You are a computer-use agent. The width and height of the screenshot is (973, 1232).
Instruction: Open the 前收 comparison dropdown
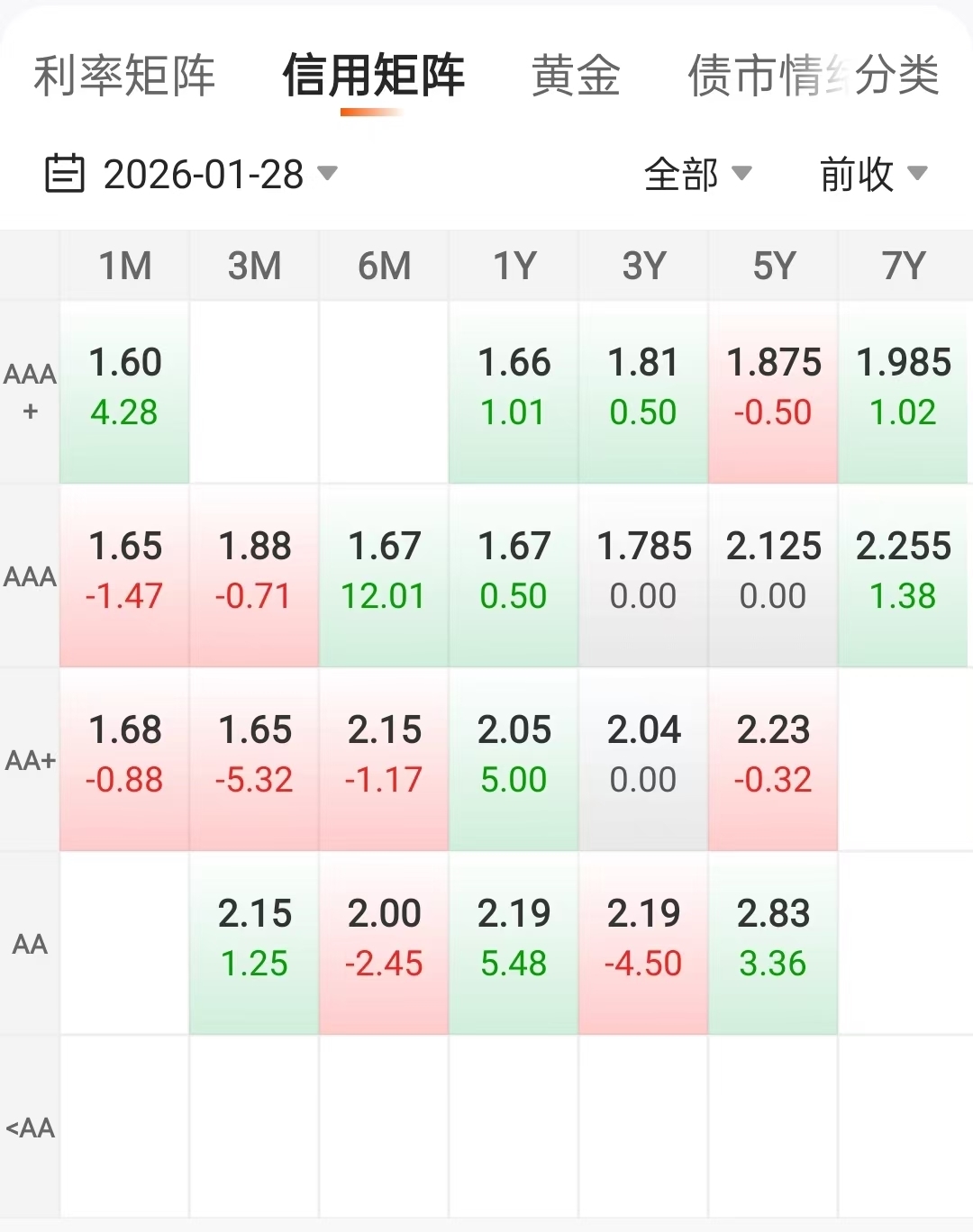872,174
